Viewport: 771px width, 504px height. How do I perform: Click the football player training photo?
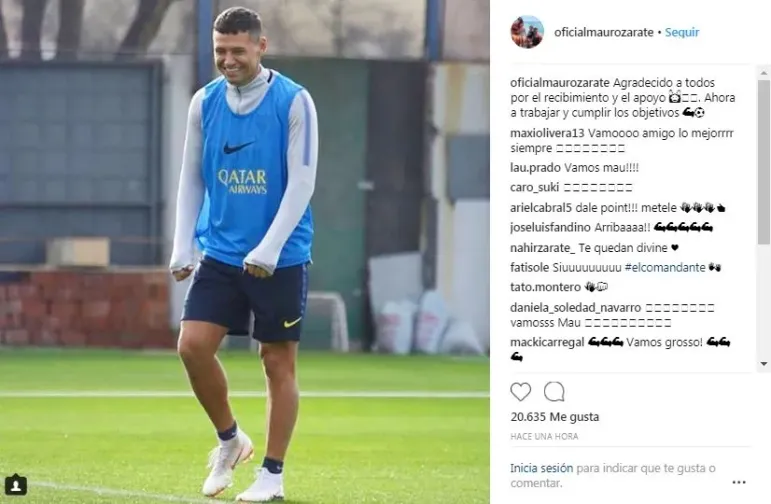pos(245,252)
